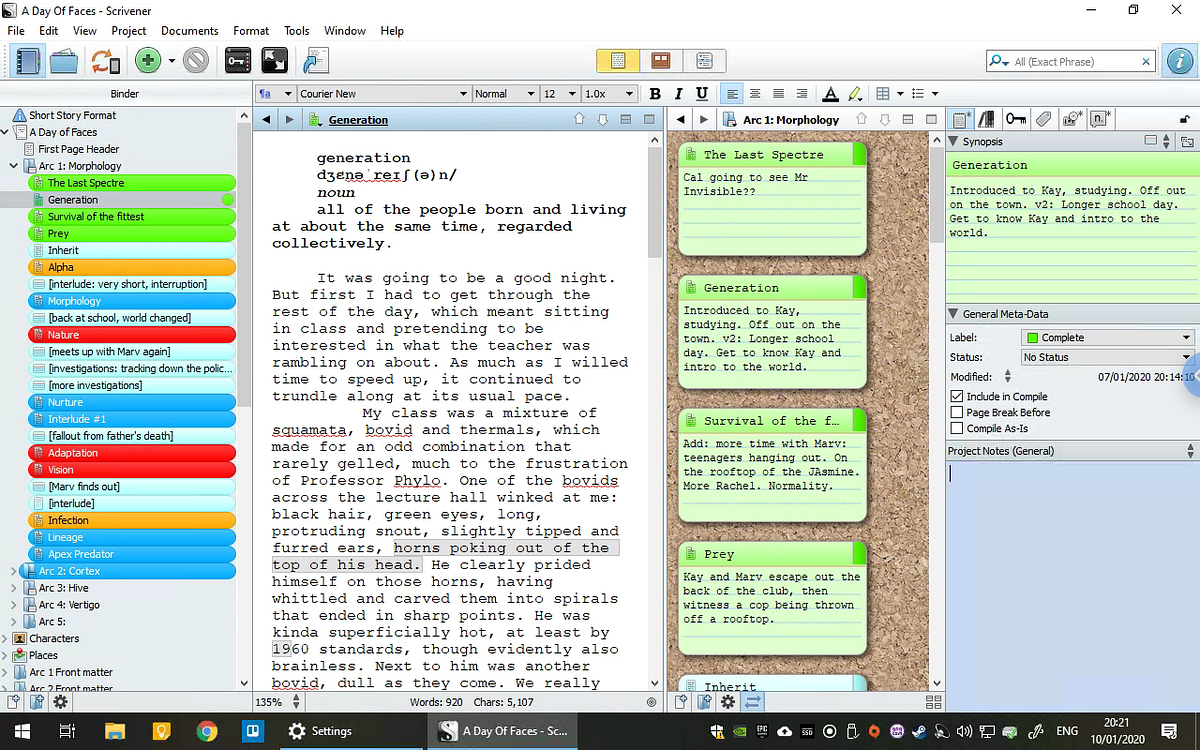Image resolution: width=1200 pixels, height=750 pixels.
Task: Show Keywords key pane in Inspector
Action: [x=1015, y=119]
